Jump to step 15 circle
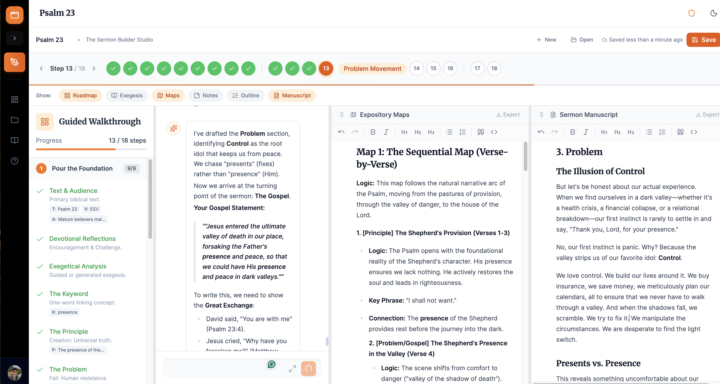 (x=433, y=68)
